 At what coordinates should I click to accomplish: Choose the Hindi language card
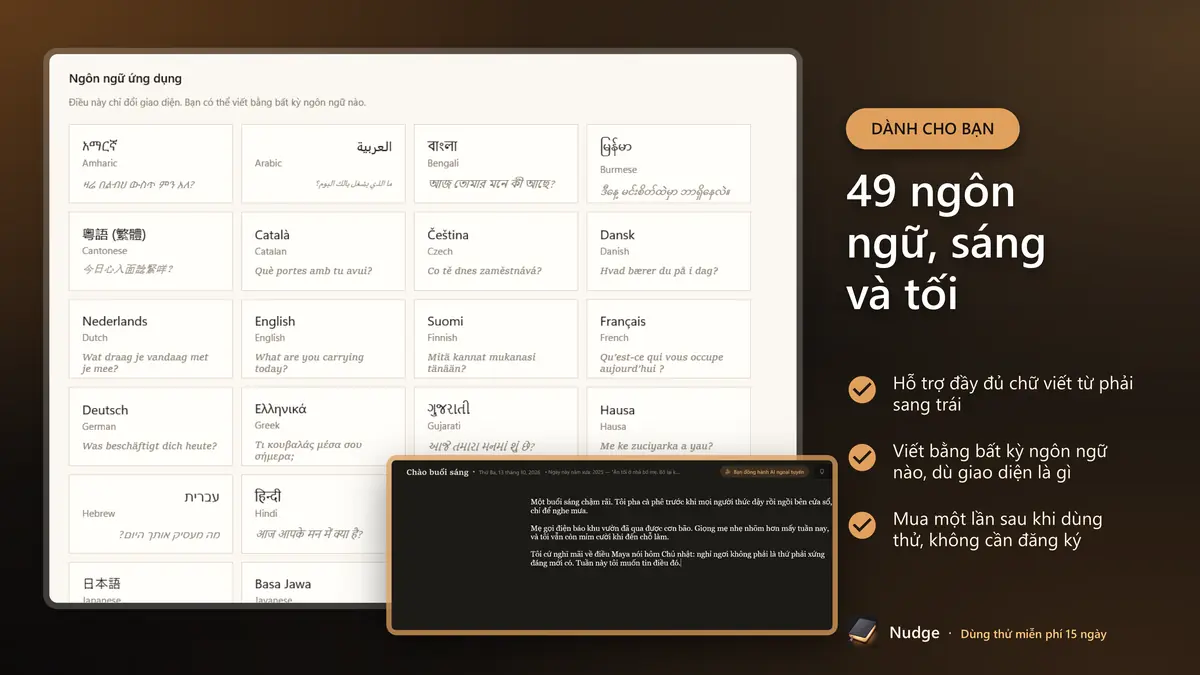314,513
